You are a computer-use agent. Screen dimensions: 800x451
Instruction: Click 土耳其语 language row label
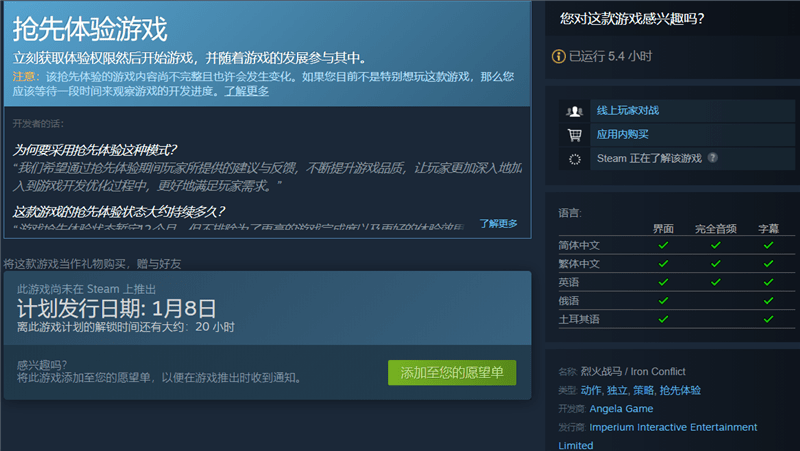579,319
